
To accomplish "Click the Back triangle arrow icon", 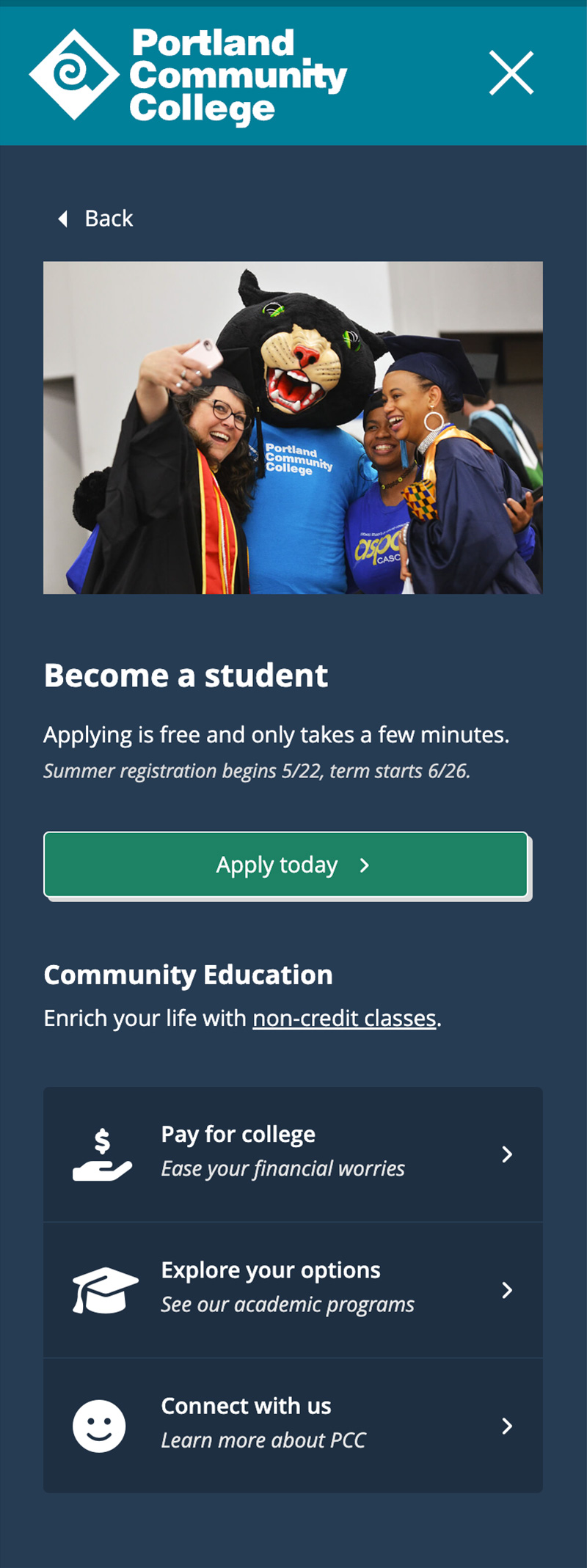I will (63, 219).
